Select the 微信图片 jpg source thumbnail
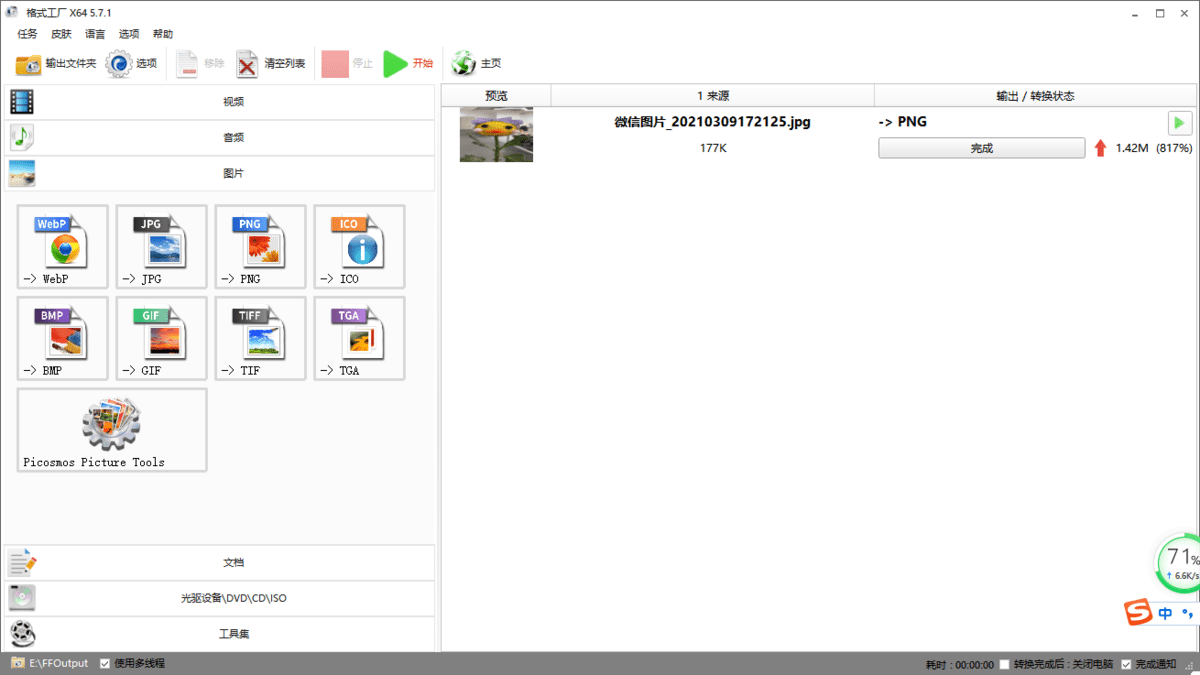 [496, 133]
